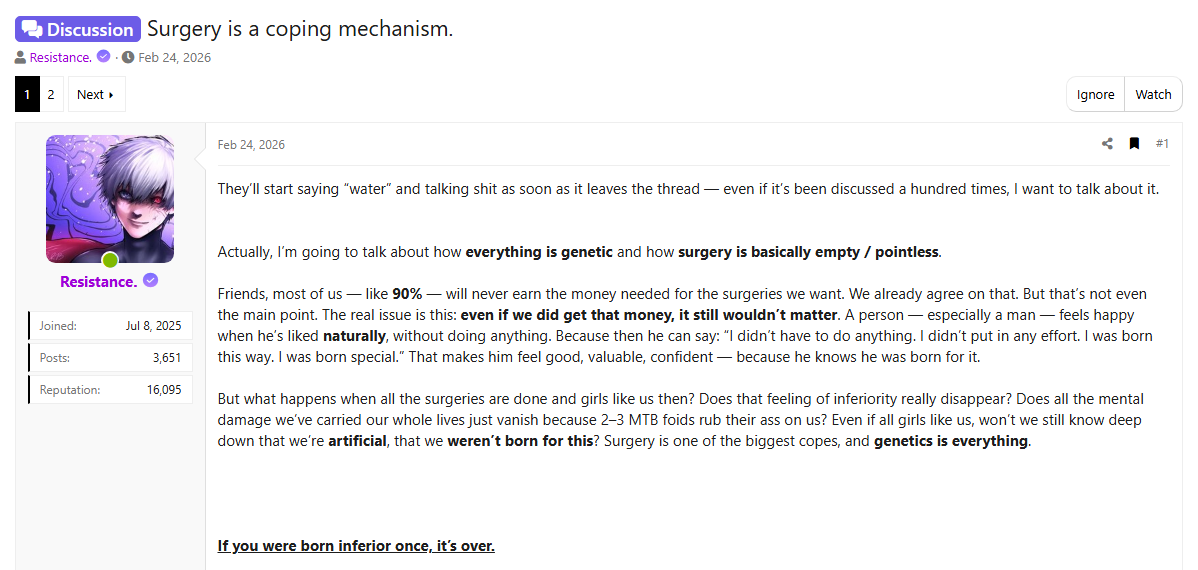Click the Posts count 3,651

[x=166, y=357]
